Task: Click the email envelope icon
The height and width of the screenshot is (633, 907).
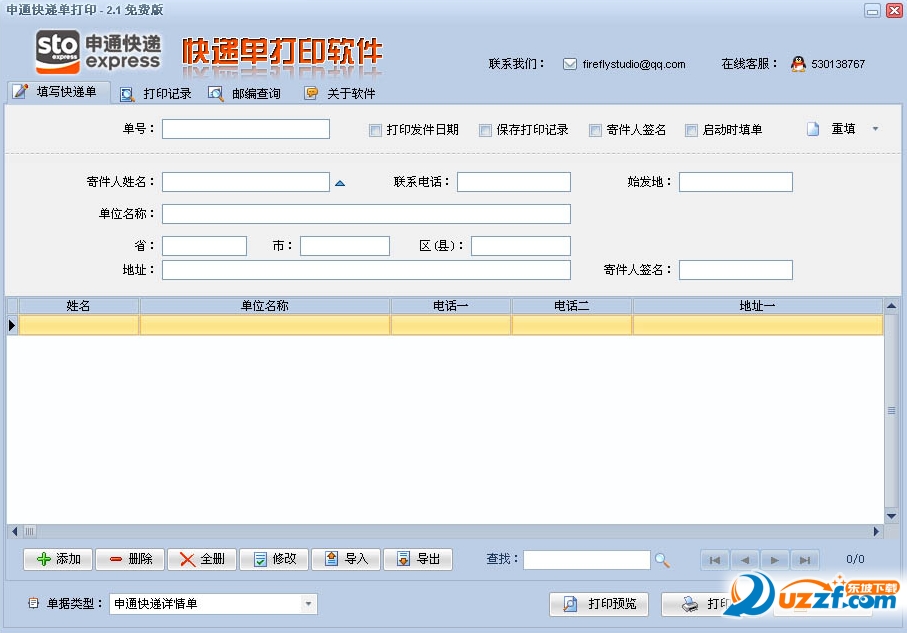Action: [x=570, y=64]
